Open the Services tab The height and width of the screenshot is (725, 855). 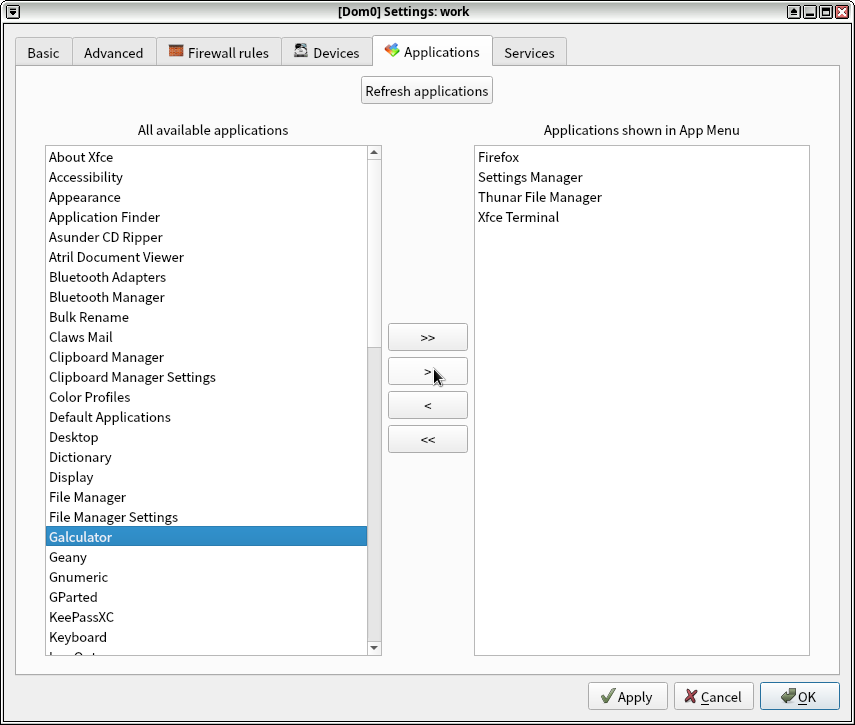click(x=529, y=52)
